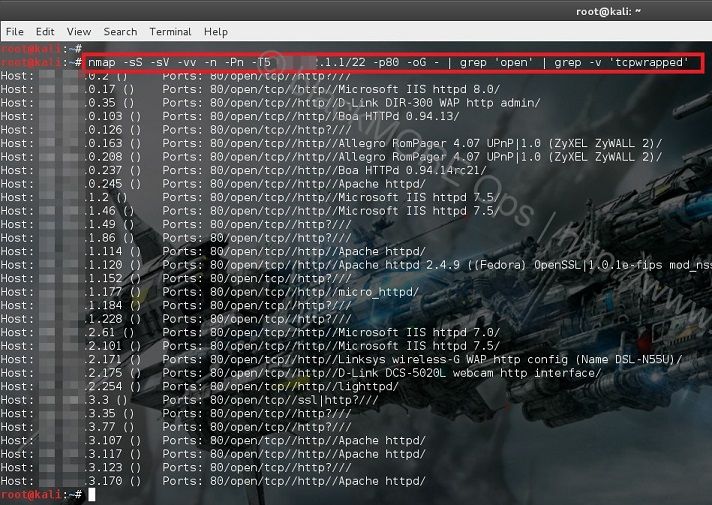Select 'Microsoft IIS httpd 7.0/' text
712x505 pixels.
coord(419,332)
